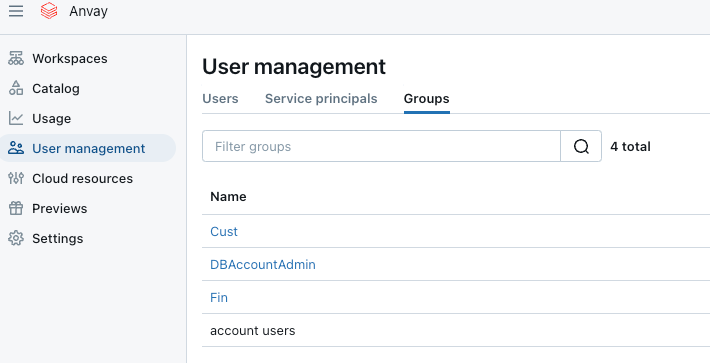Open the hamburger navigation menu

coord(16,11)
